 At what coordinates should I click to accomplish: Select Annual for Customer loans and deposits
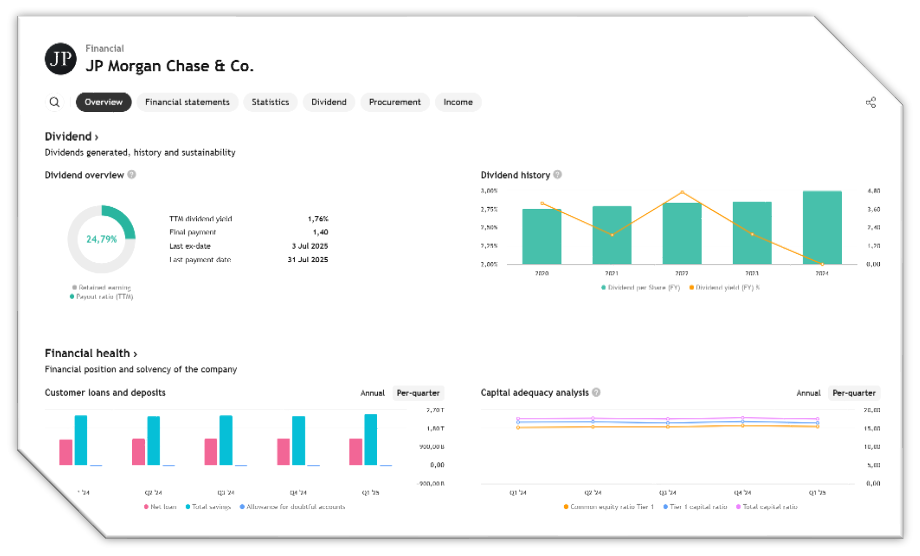pyautogui.click(x=373, y=393)
